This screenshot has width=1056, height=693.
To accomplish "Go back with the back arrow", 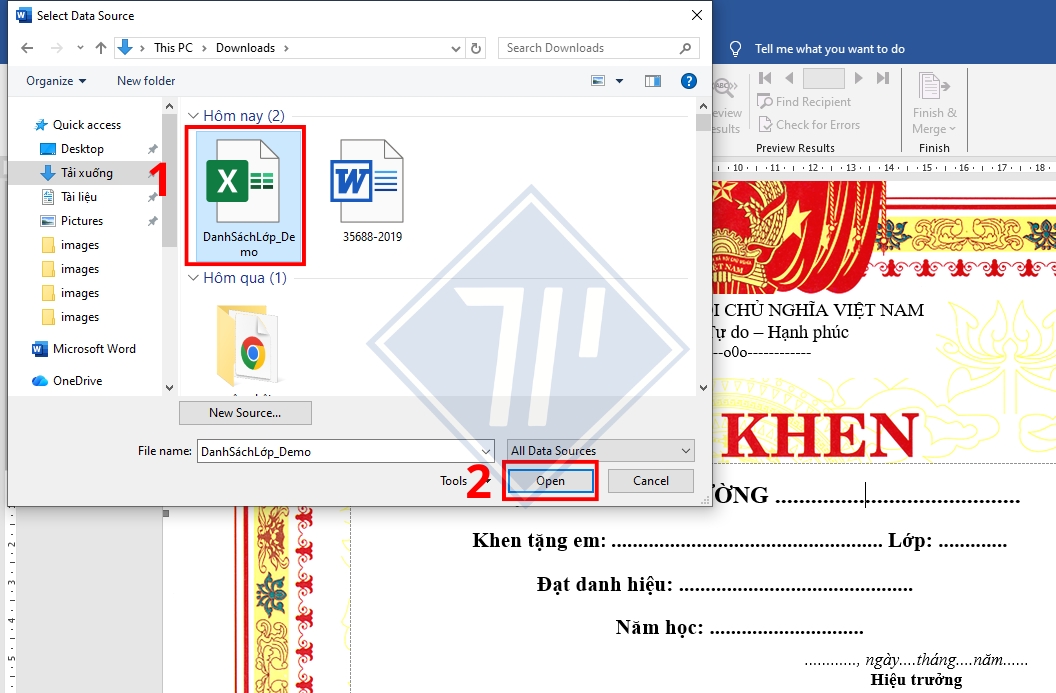I will coord(27,48).
